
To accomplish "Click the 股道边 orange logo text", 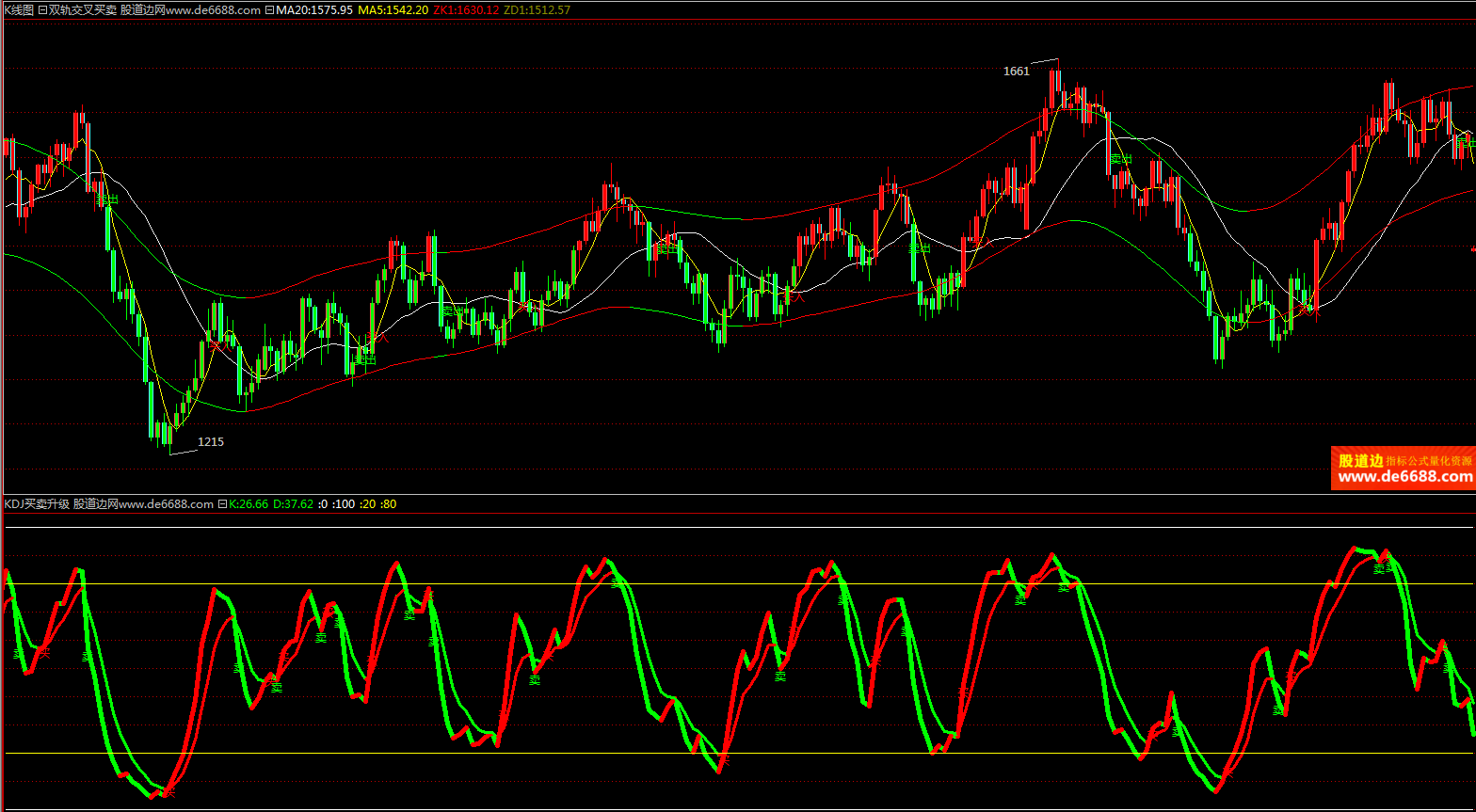I will [1360, 461].
